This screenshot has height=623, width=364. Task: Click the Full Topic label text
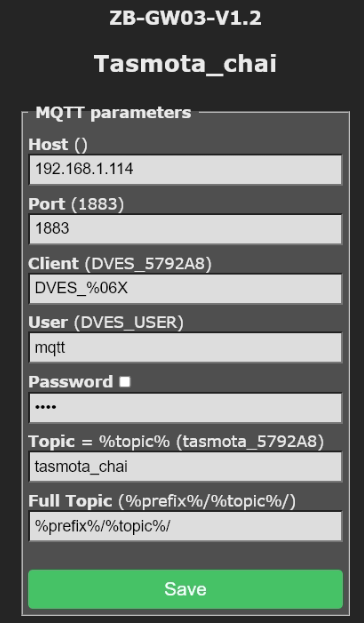(70, 501)
